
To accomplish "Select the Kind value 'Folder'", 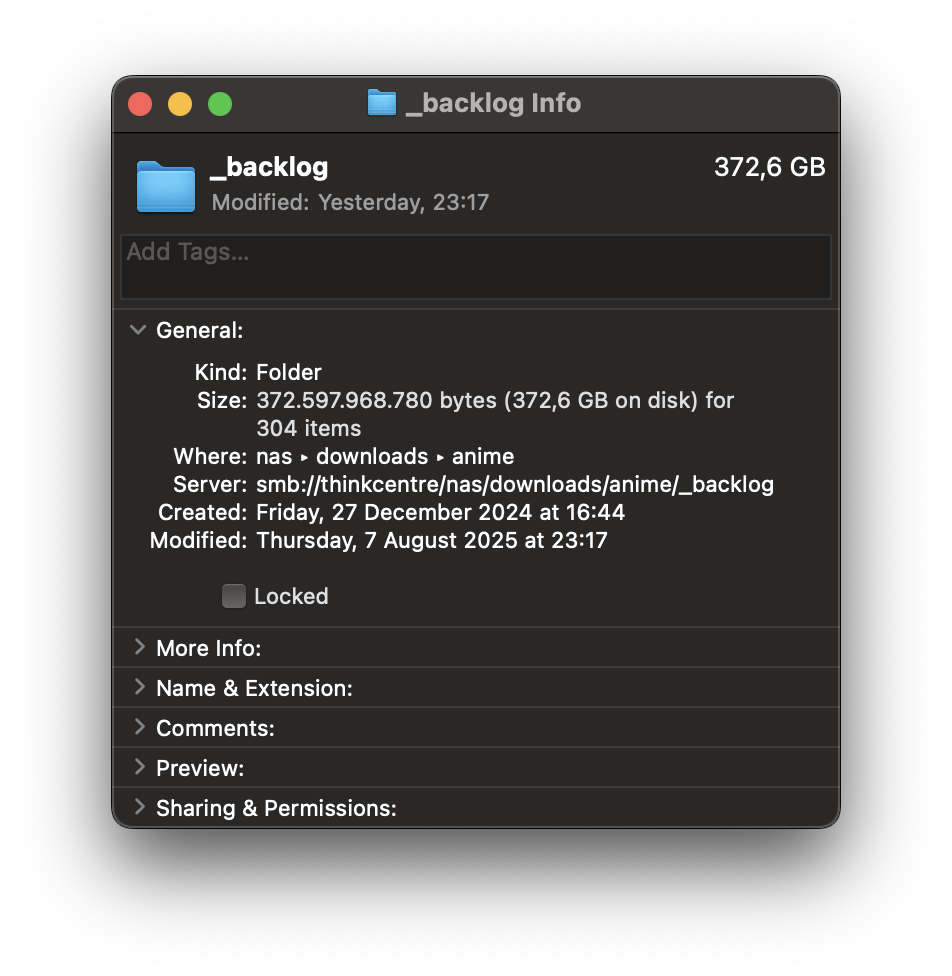I will click(289, 372).
